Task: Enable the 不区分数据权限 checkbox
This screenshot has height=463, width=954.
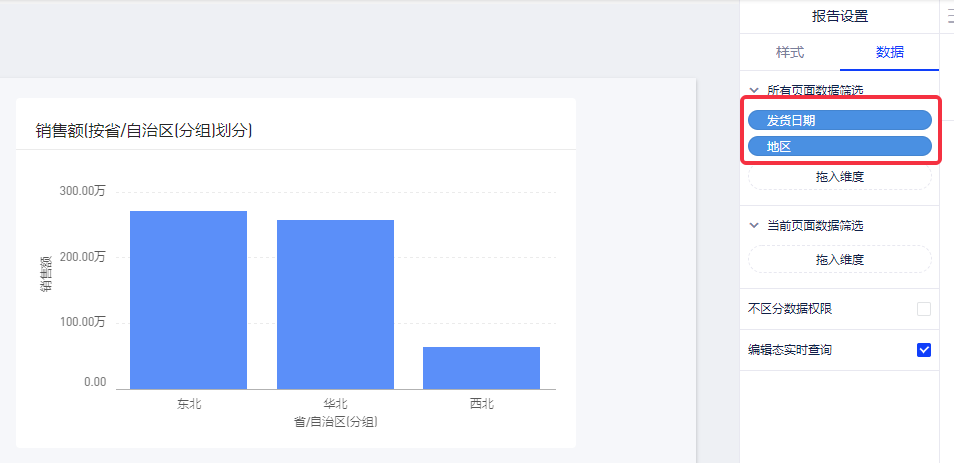Action: click(x=924, y=309)
